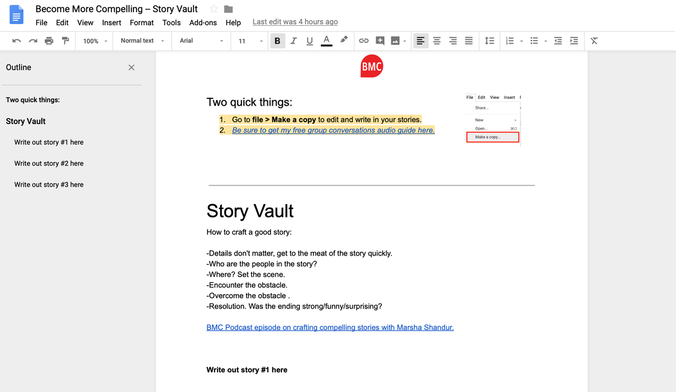Click the Story Vault heading in document

click(250, 211)
